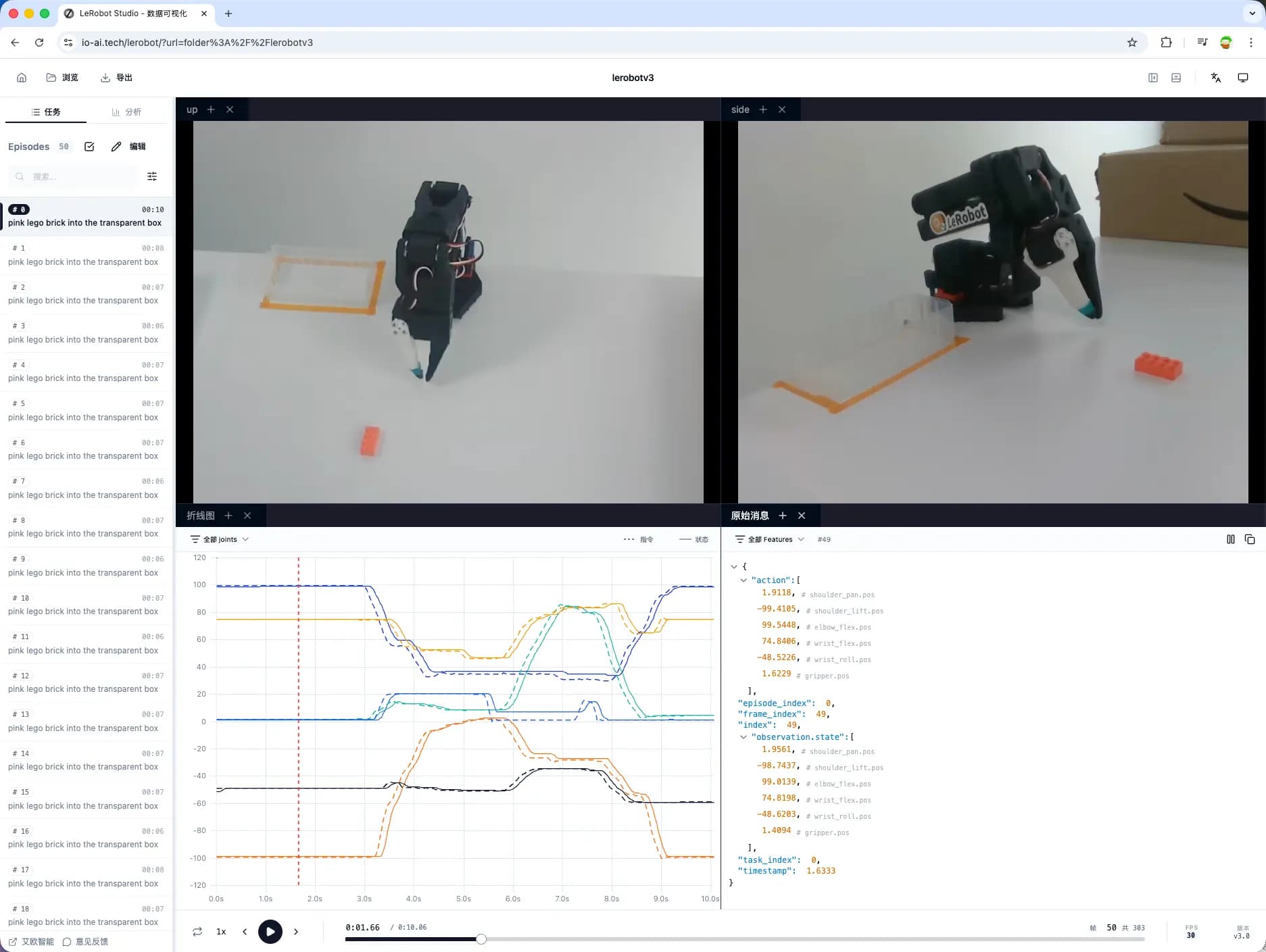Viewport: 1266px width, 952px height.
Task: Open the 全部 Features dropdown
Action: (x=769, y=539)
